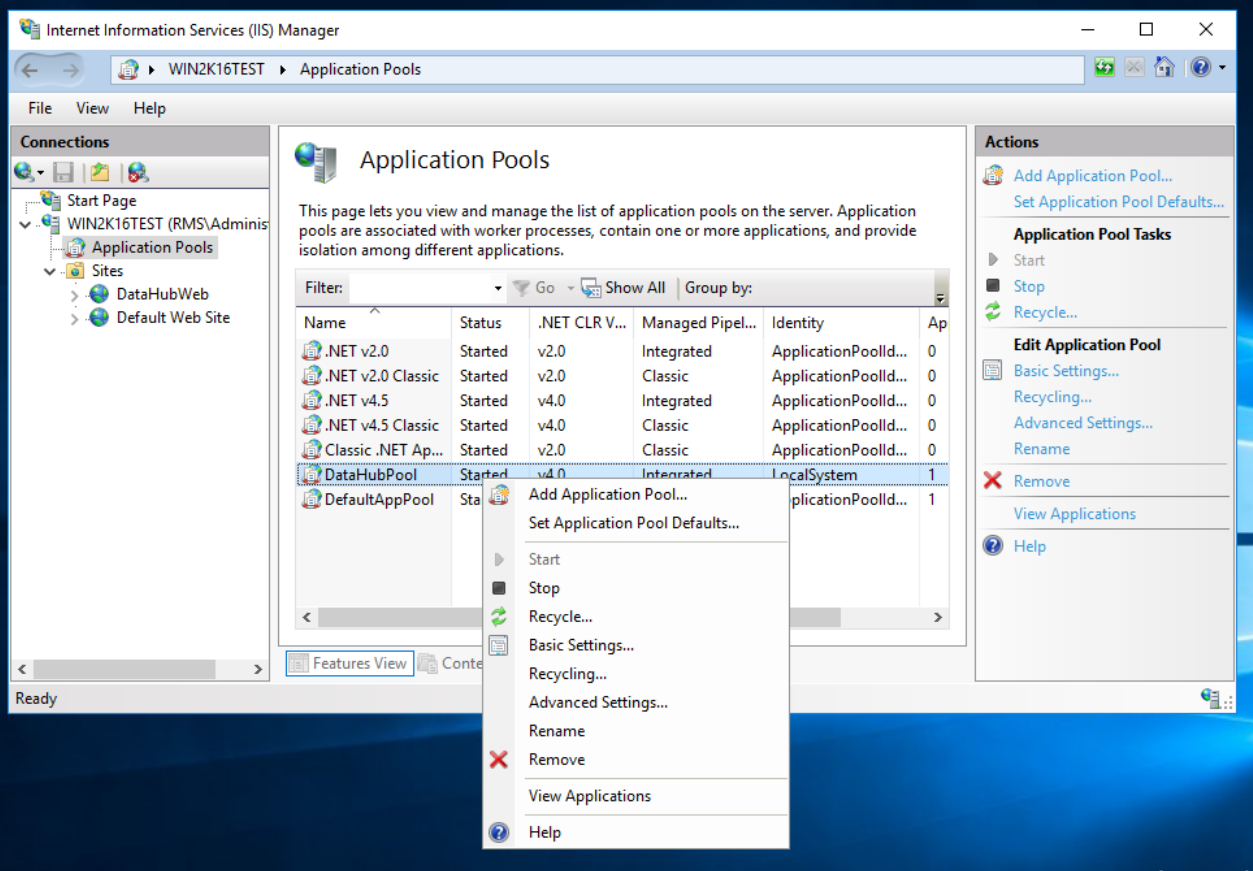1253x871 pixels.
Task: Collapse the Sites tree node
Action: pos(49,271)
